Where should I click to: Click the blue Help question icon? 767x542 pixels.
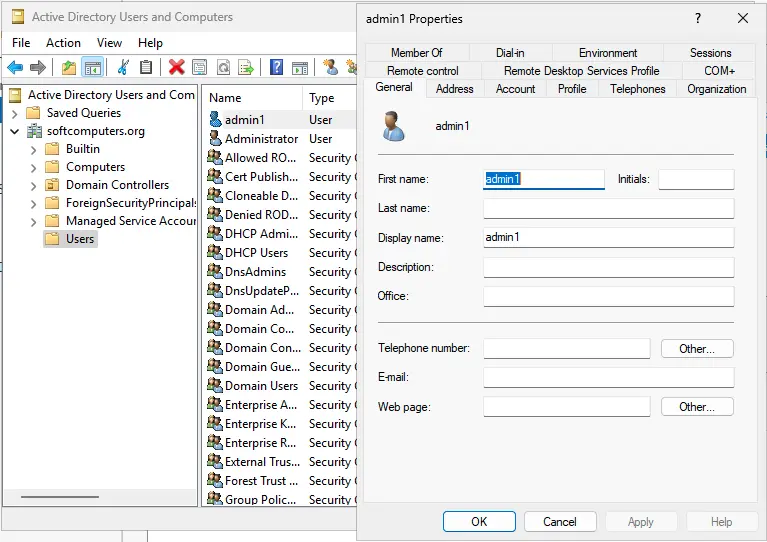(277, 67)
